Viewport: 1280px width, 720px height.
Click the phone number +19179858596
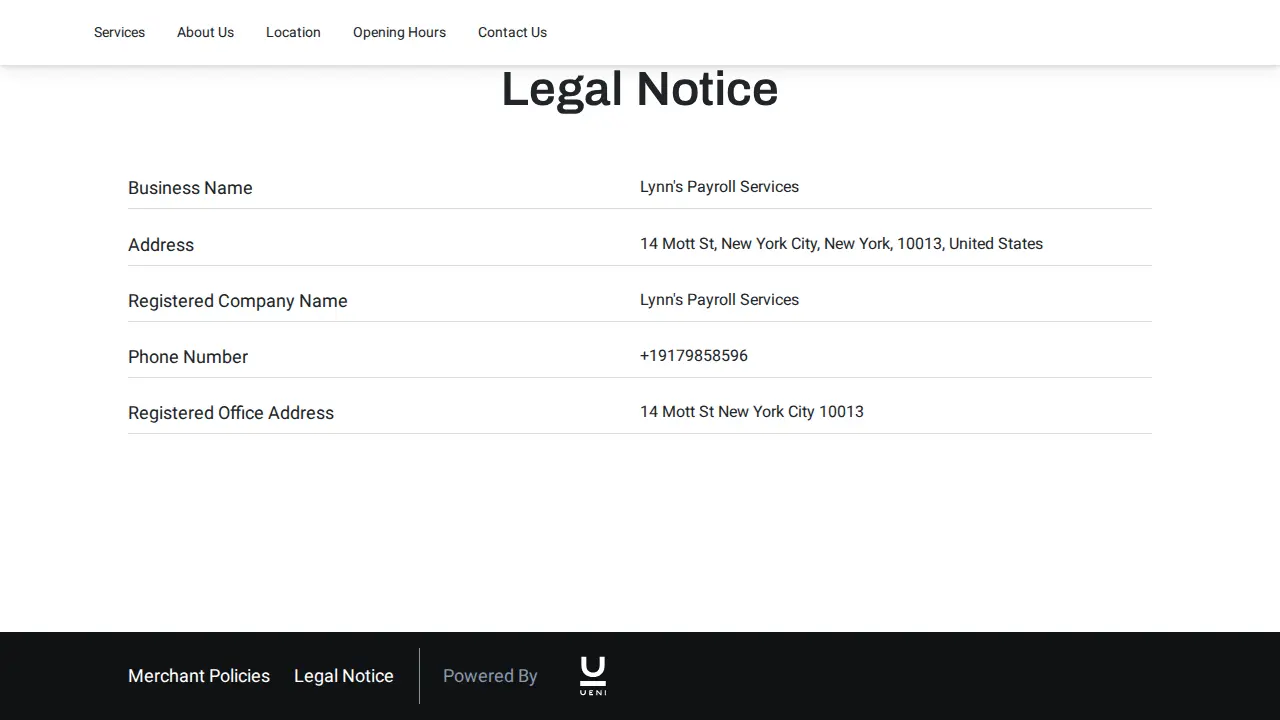click(694, 356)
